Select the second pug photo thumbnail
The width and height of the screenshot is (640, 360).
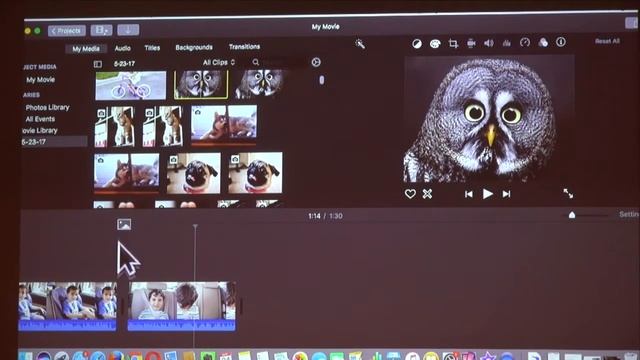coord(255,173)
